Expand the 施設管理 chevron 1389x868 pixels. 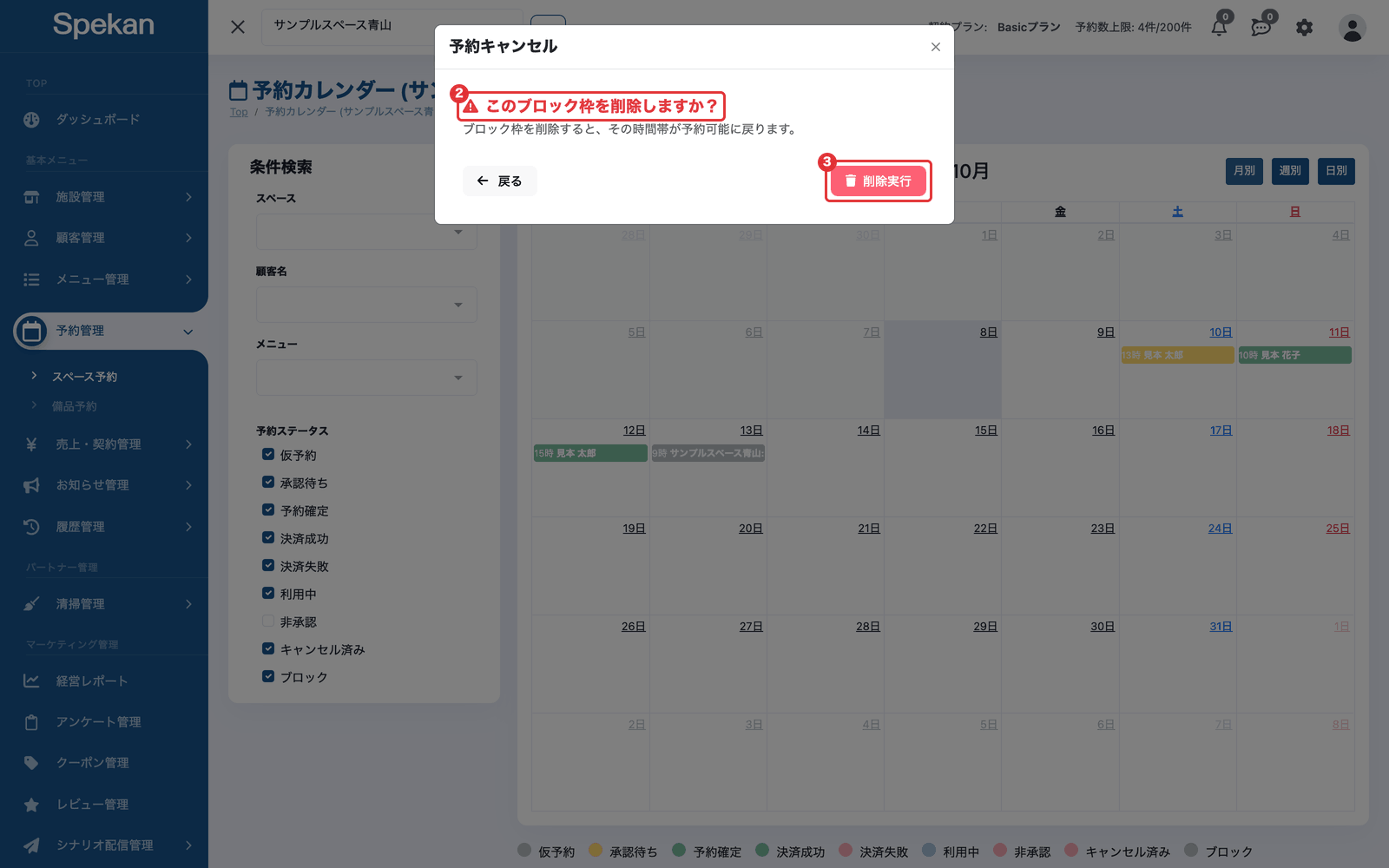point(188,197)
